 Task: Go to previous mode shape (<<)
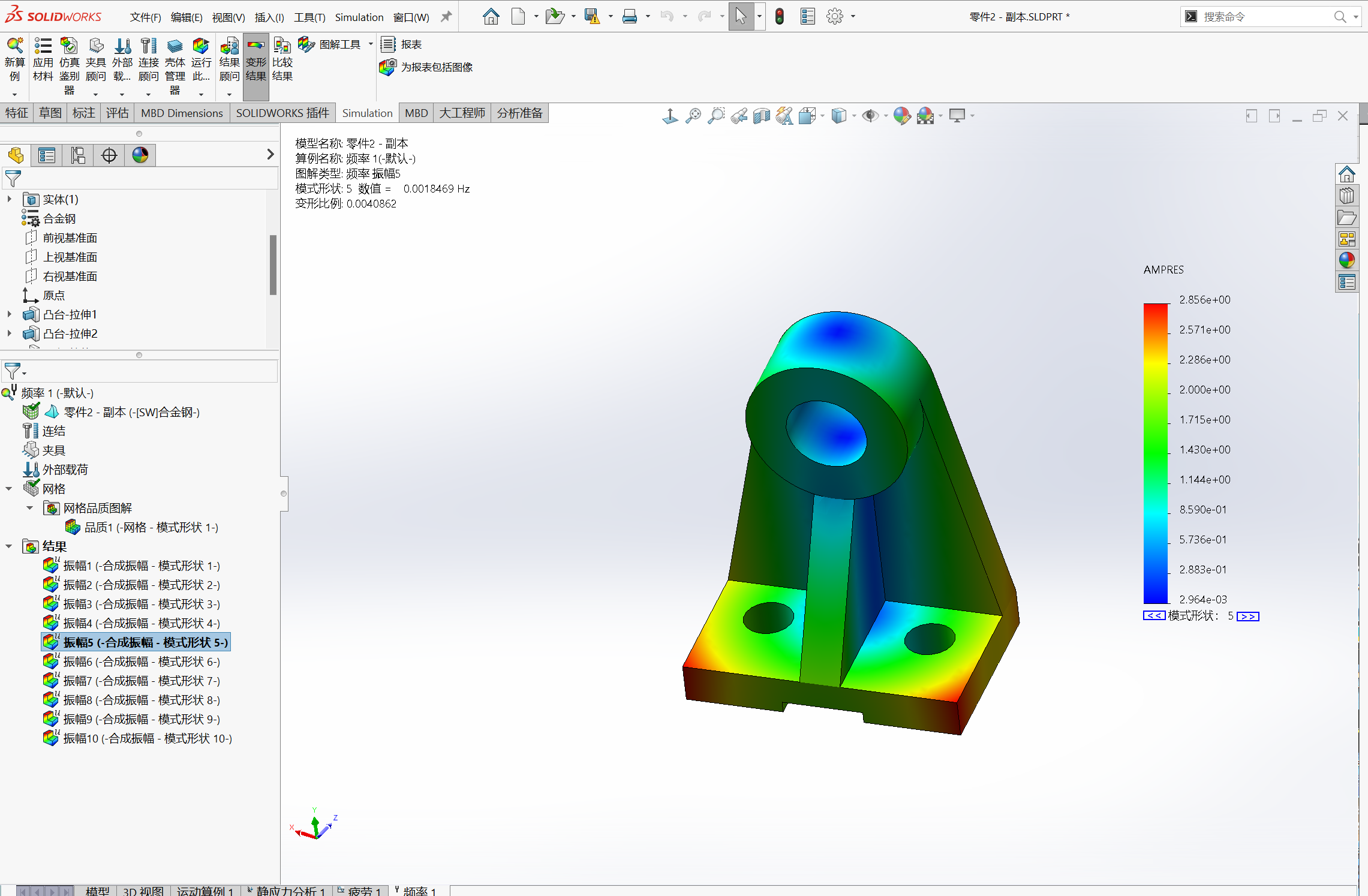click(1154, 616)
